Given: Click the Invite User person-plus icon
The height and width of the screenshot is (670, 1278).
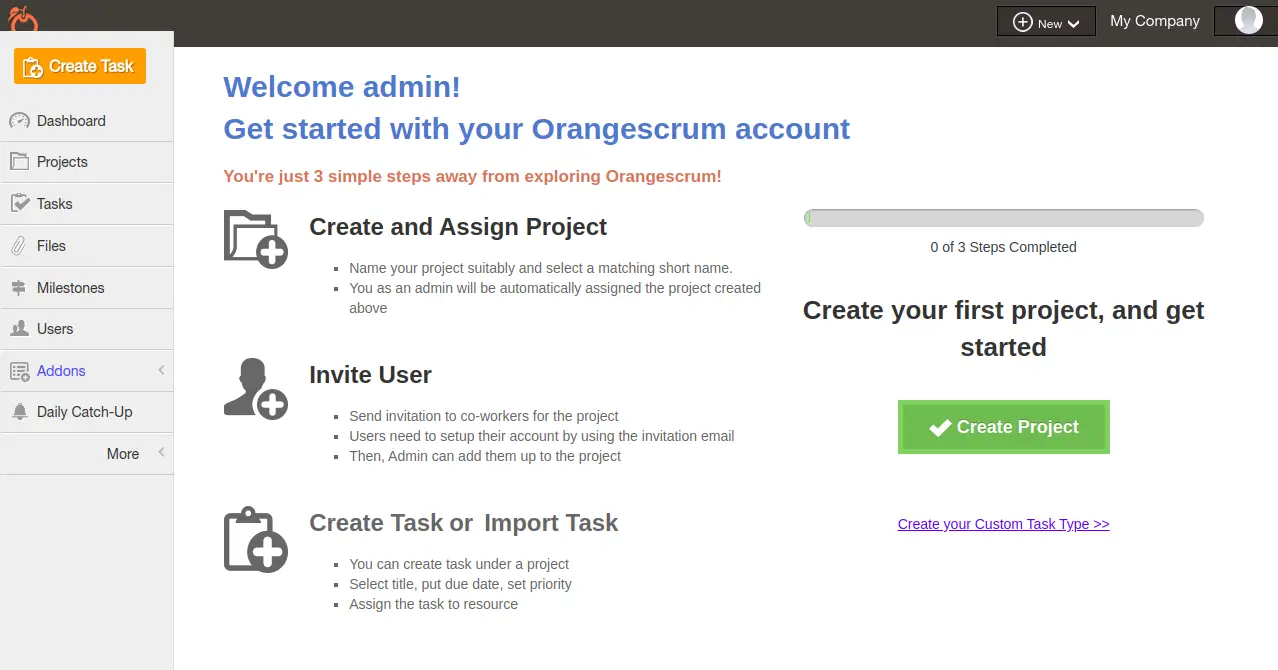Looking at the screenshot, I should 255,388.
